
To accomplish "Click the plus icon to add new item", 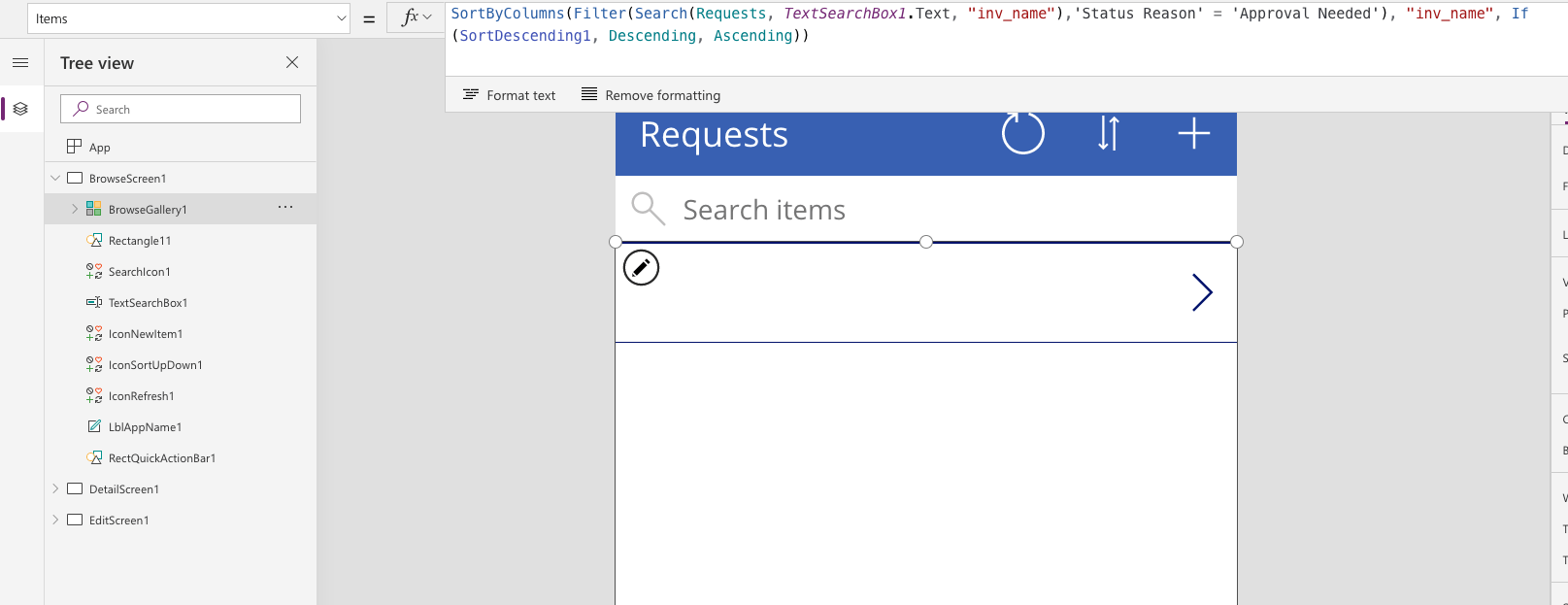I will pos(1193,134).
